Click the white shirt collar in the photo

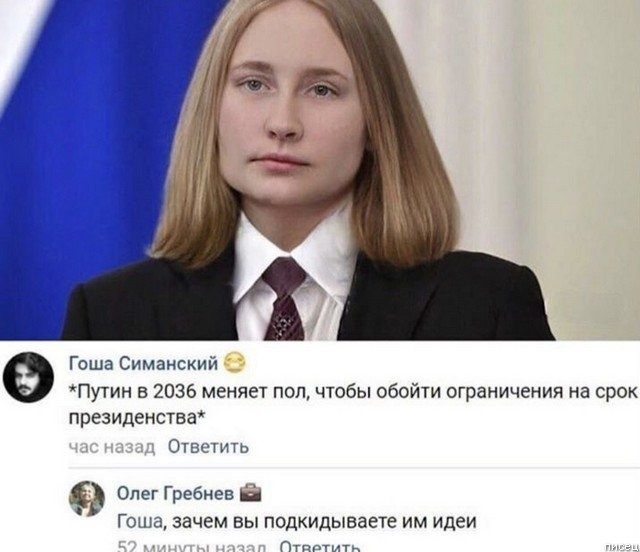click(x=295, y=261)
